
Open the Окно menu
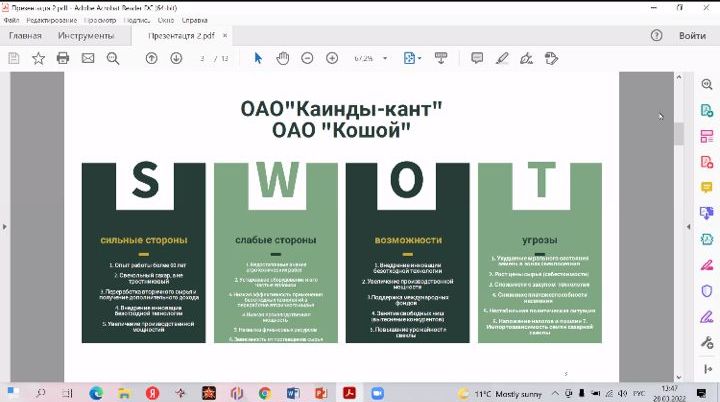[166, 20]
